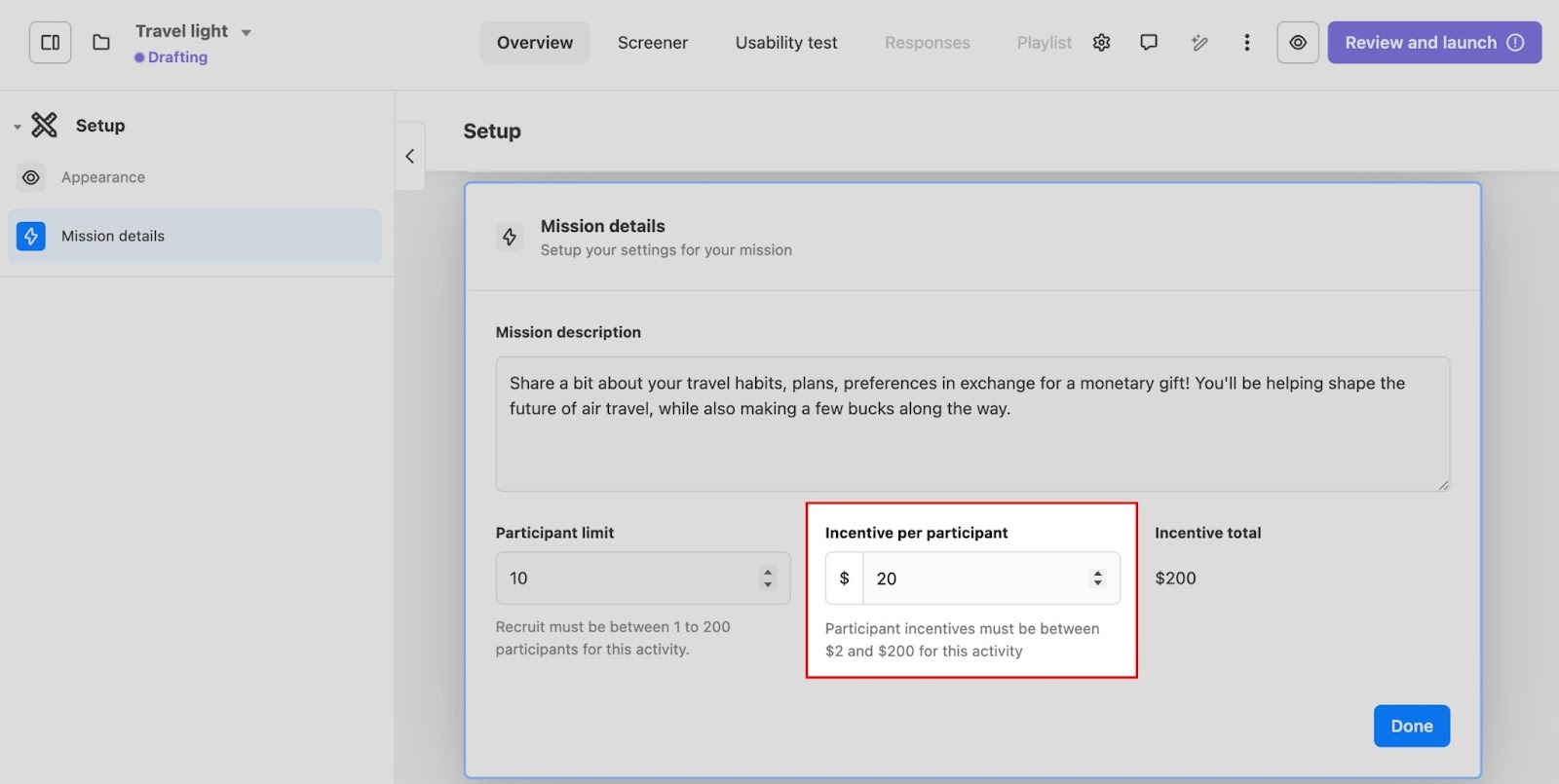Click the Review and launch button
Screen dimensions: 1559x784
pos(1433,43)
